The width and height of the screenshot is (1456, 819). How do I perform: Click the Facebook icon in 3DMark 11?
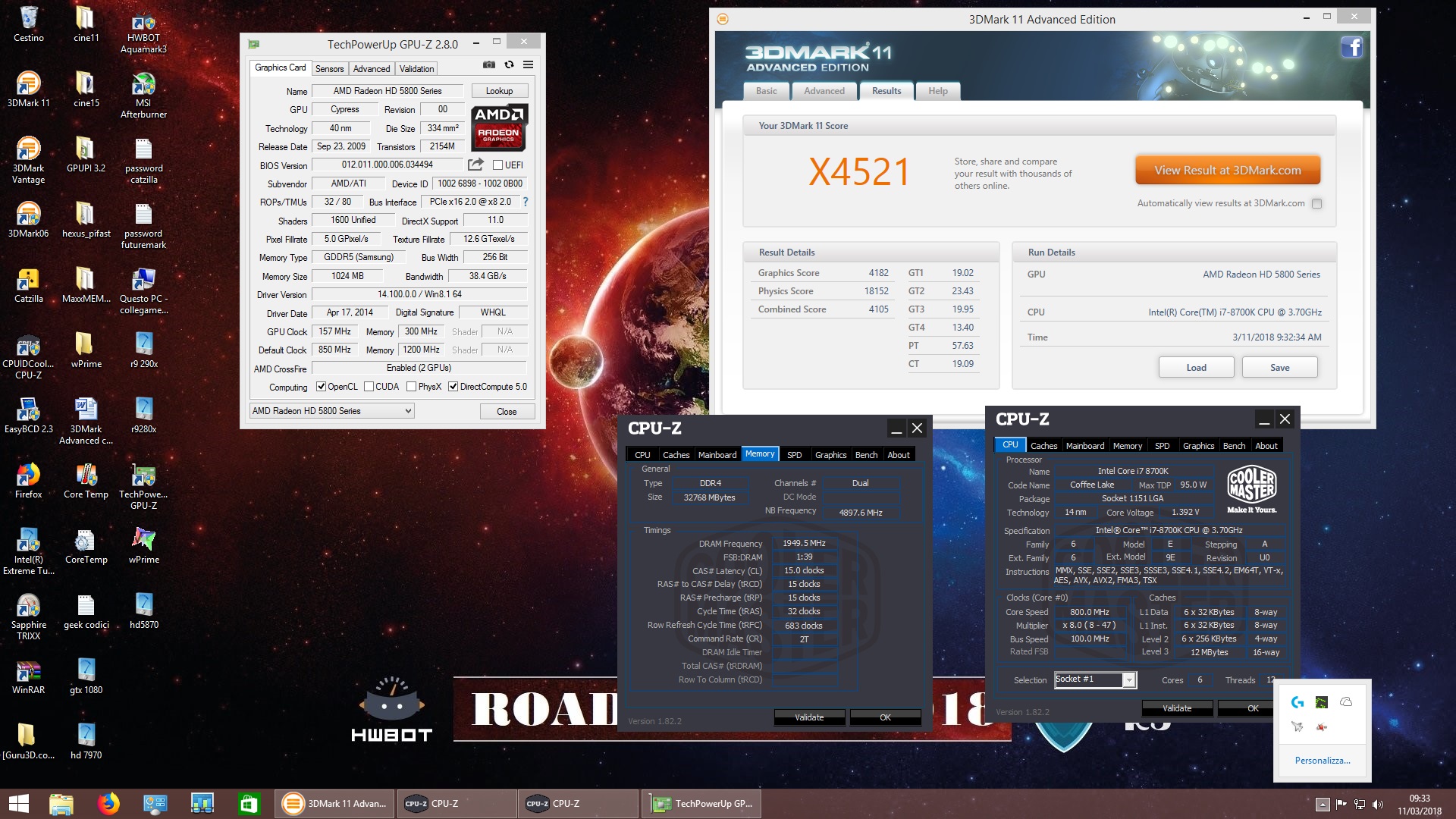tap(1351, 48)
